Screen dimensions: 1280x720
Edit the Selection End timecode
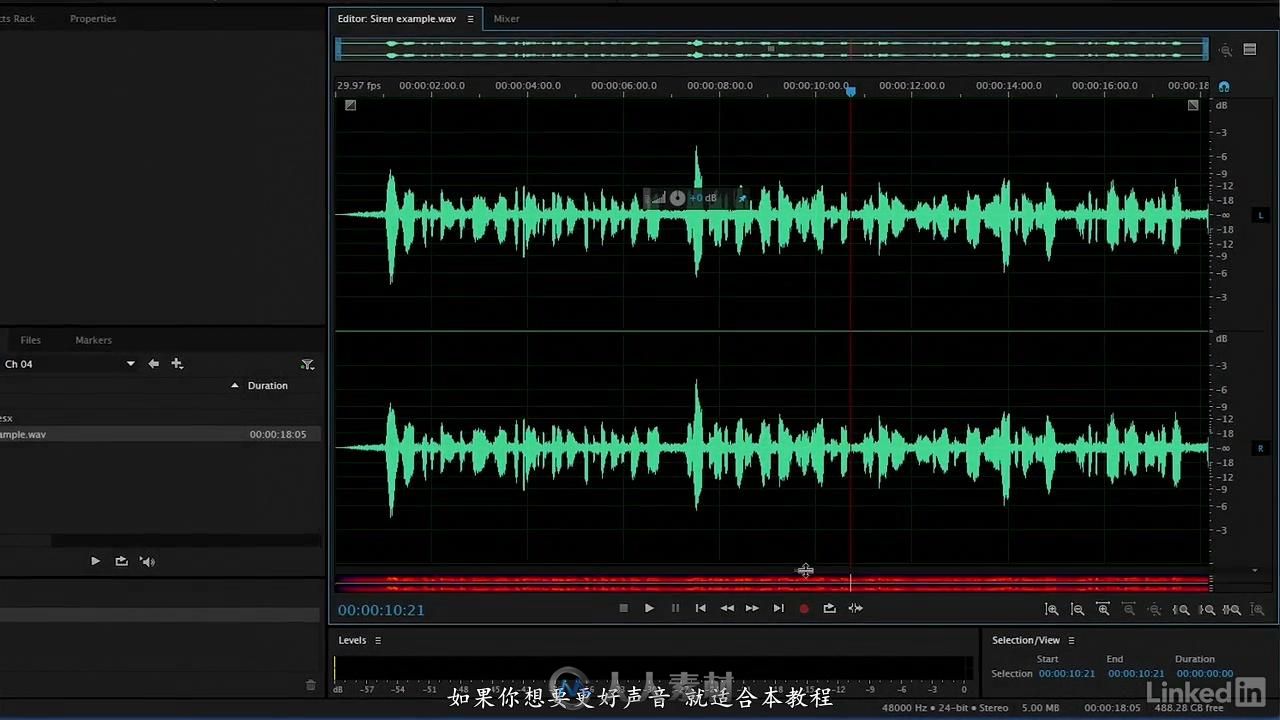click(x=1134, y=674)
